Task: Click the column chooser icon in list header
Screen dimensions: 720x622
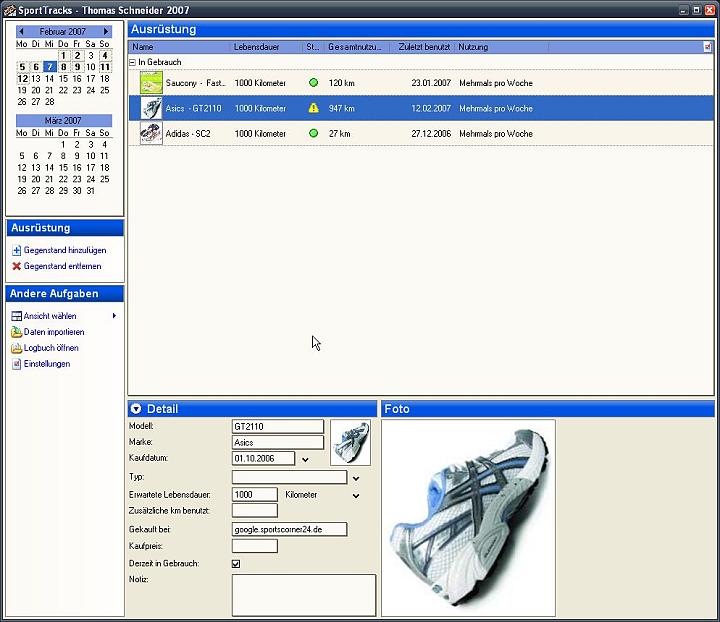Action: 707,47
